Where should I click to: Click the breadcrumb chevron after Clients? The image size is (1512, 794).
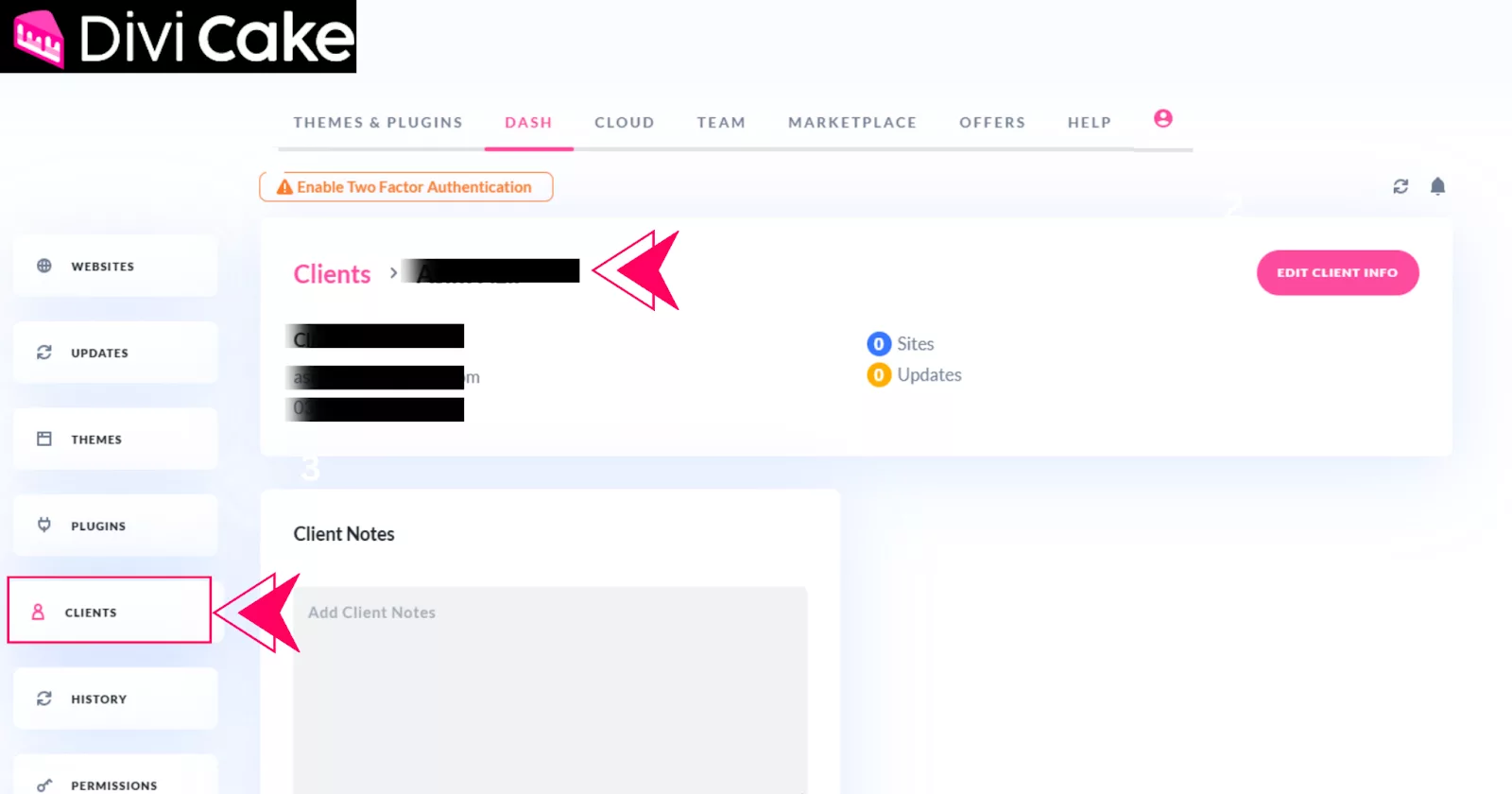point(393,272)
